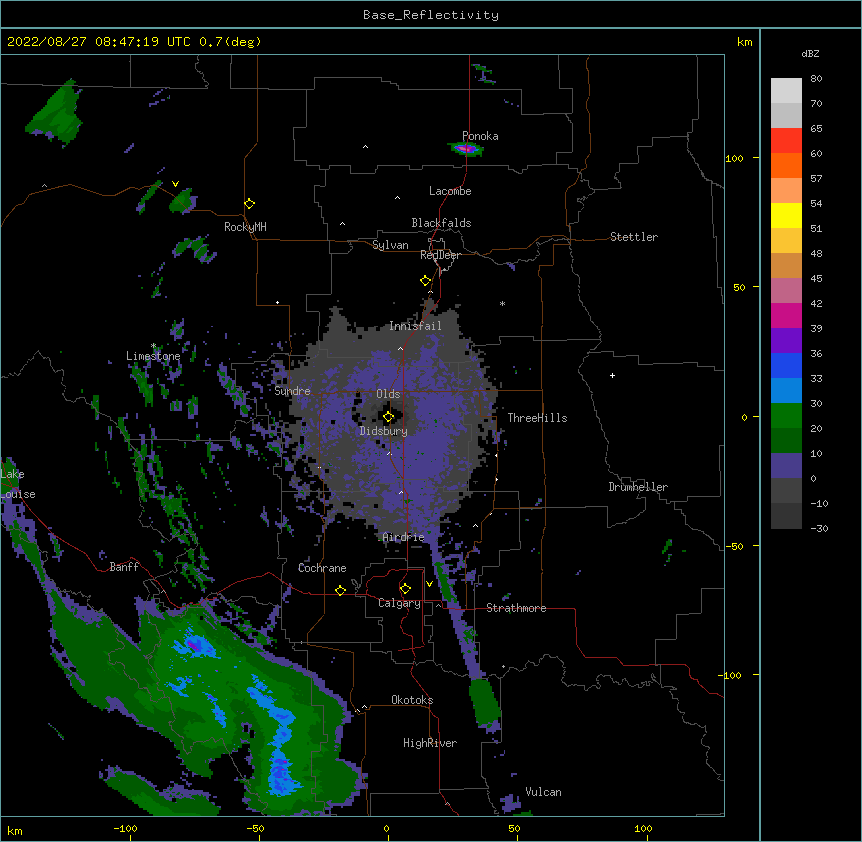Click the yellow v marker northwest of RockyMH
This screenshot has height=842, width=862.
coord(175,184)
